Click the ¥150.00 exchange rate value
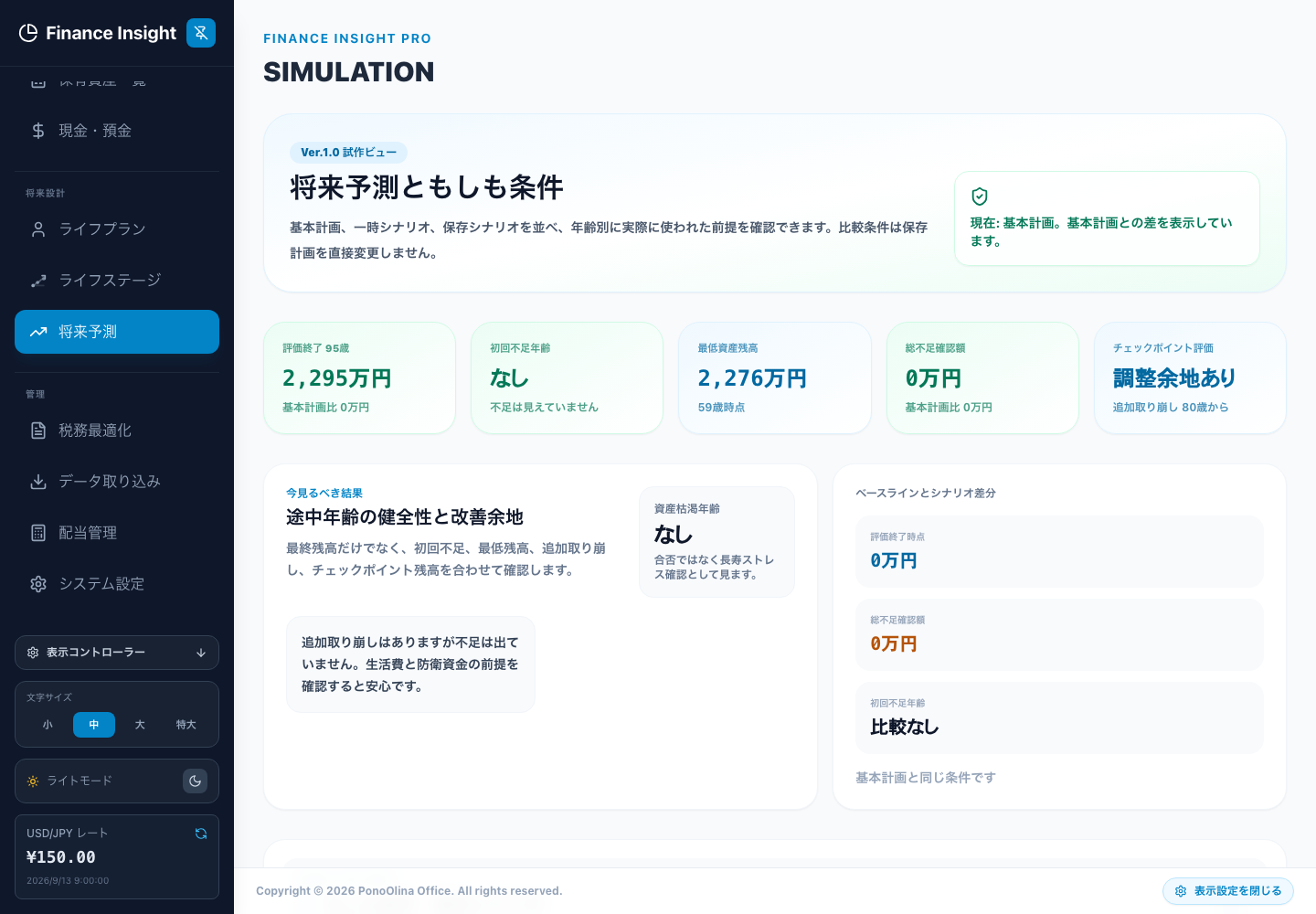The width and height of the screenshot is (1316, 914). (61, 857)
